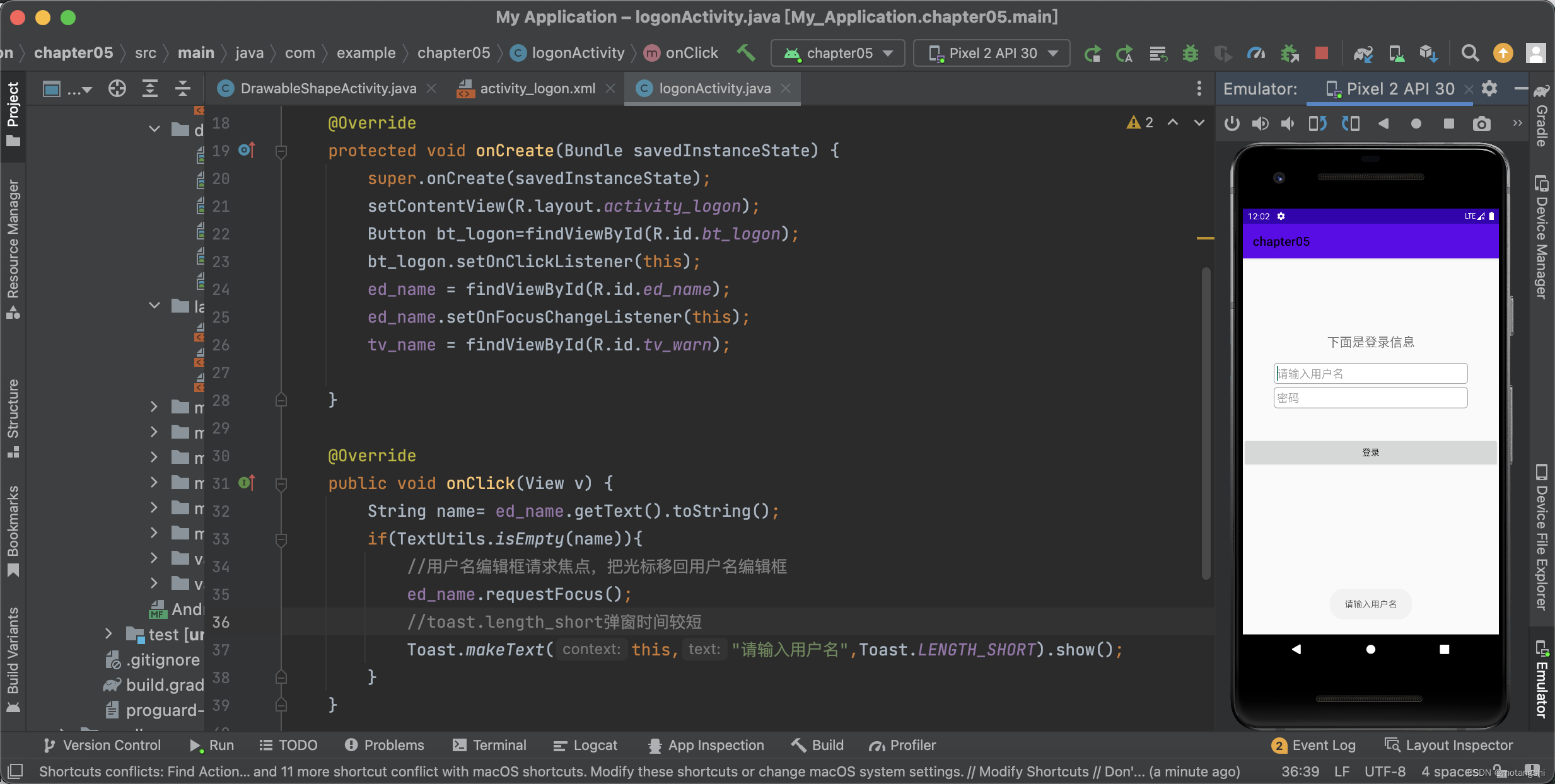Rotate the emulator counterclockwise
Image resolution: width=1555 pixels, height=784 pixels.
tap(1317, 124)
